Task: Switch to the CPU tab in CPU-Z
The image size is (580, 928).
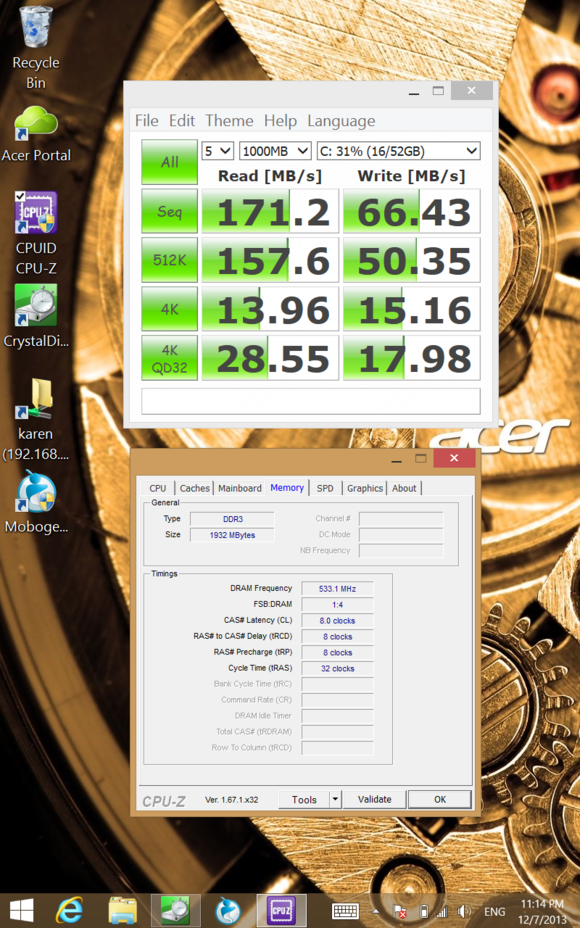Action: (157, 488)
